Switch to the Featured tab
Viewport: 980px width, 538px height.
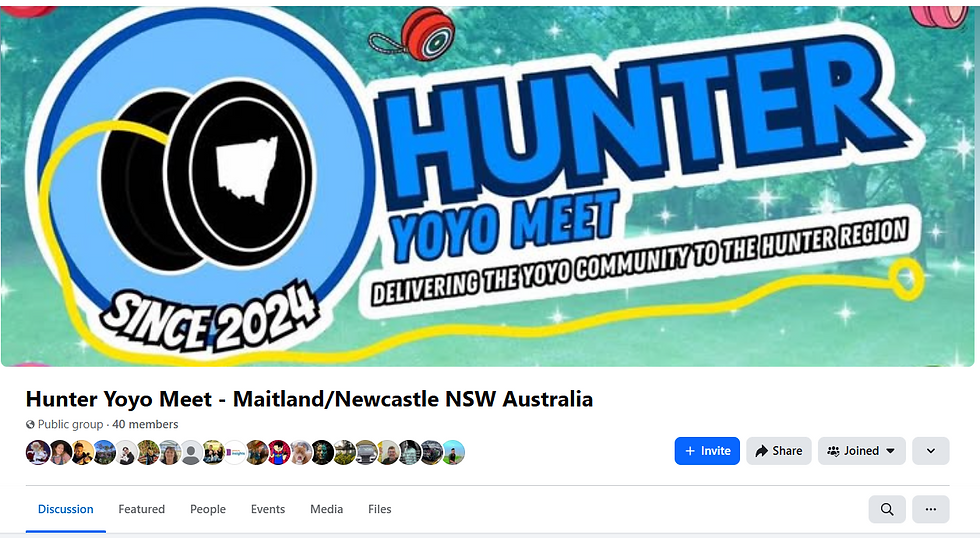click(x=142, y=509)
